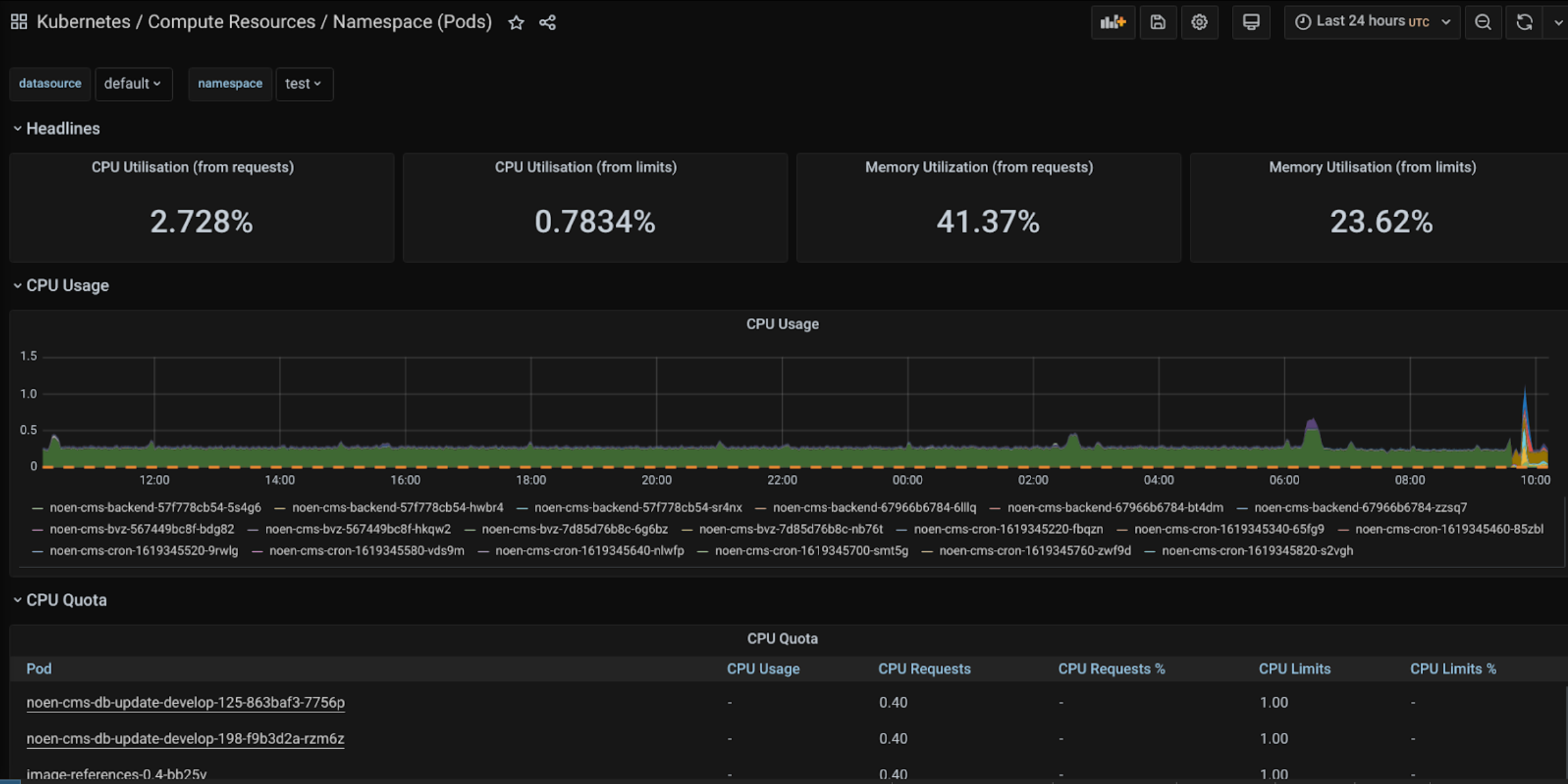Sort table by CPU Requests column
Image resolution: width=1568 pixels, height=784 pixels.
924,669
